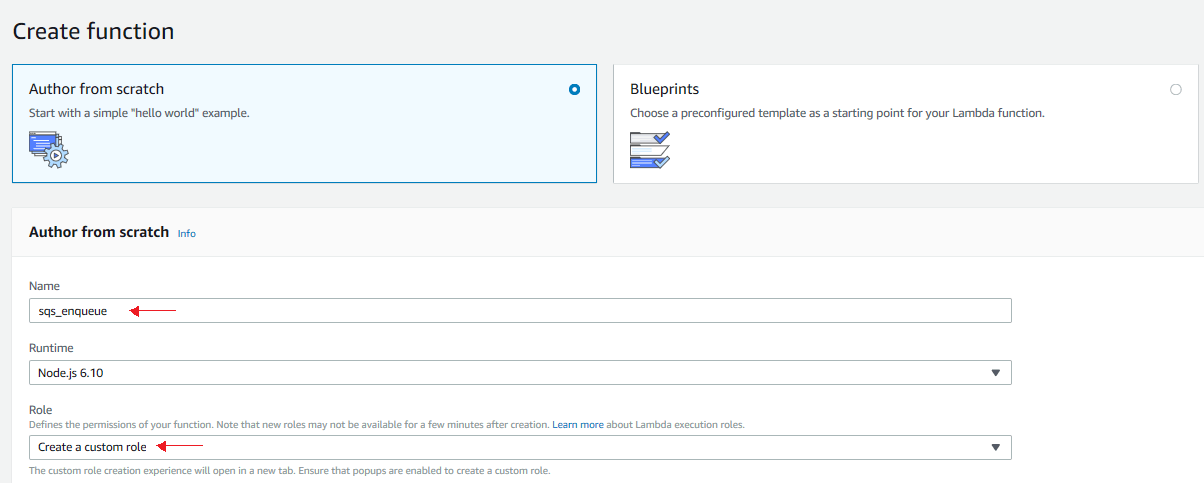This screenshot has height=484, width=1204.
Task: Click the Name field label
Action: coord(44,286)
